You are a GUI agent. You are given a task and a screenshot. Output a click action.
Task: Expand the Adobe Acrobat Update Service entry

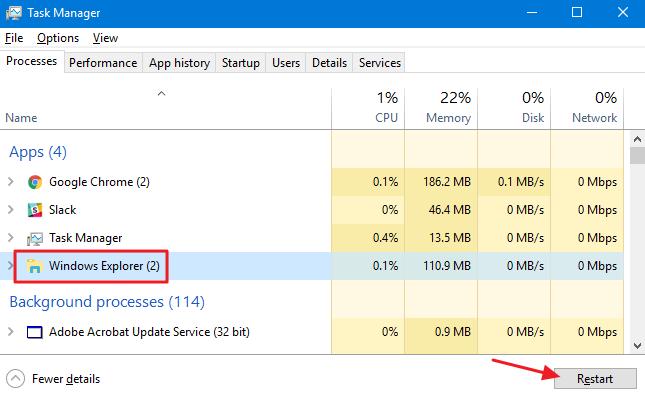[x=11, y=332]
